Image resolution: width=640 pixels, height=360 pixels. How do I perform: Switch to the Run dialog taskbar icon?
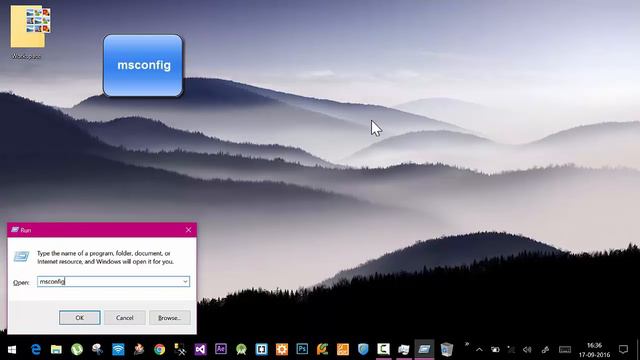pos(424,349)
